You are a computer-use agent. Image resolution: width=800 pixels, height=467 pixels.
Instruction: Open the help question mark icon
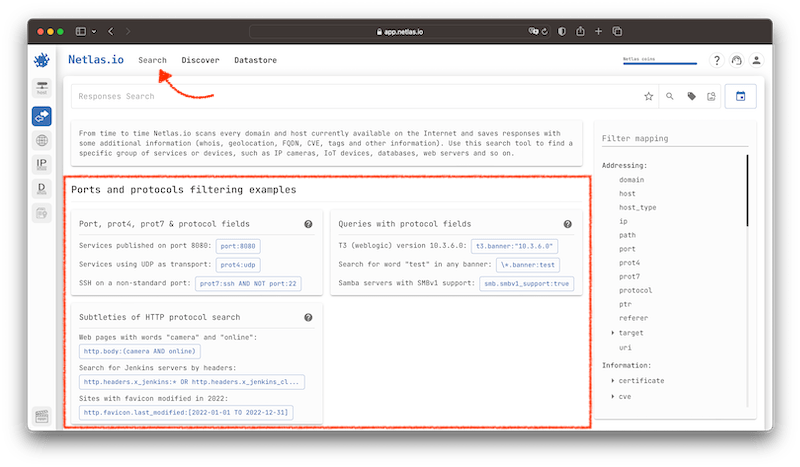click(x=717, y=60)
